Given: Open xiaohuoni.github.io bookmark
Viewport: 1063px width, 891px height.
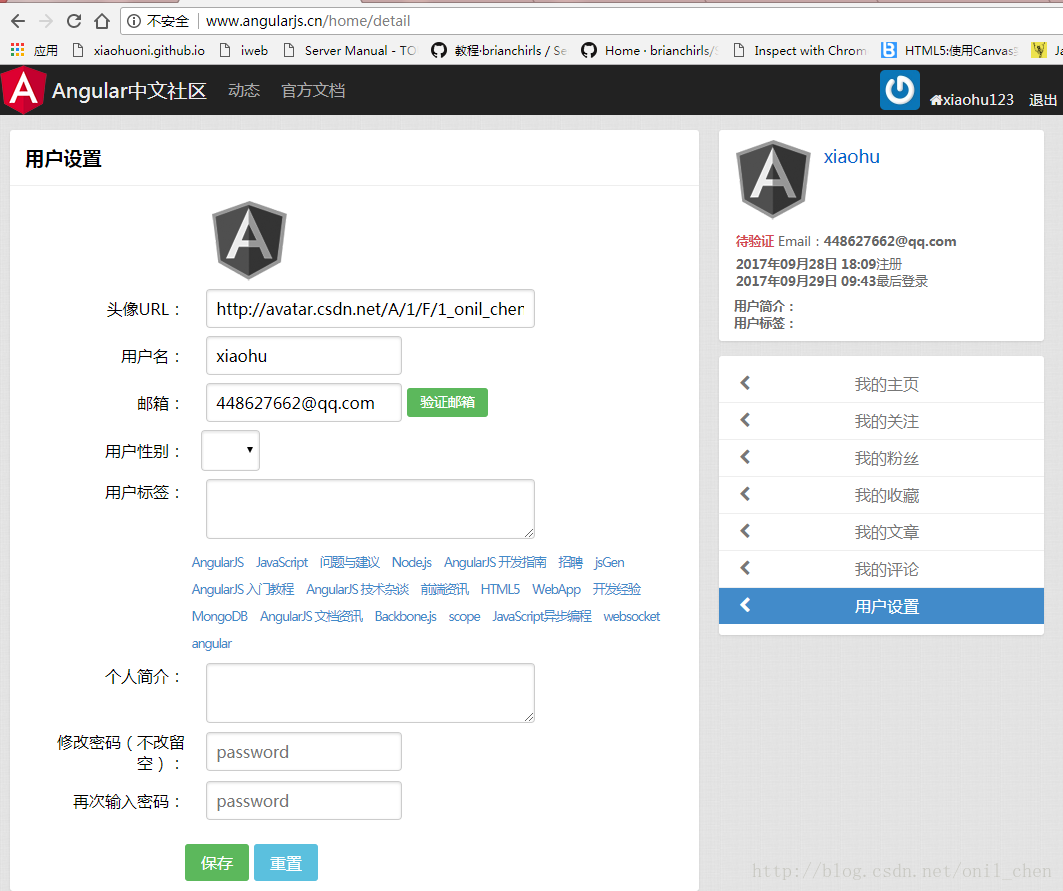Looking at the screenshot, I should click(139, 50).
